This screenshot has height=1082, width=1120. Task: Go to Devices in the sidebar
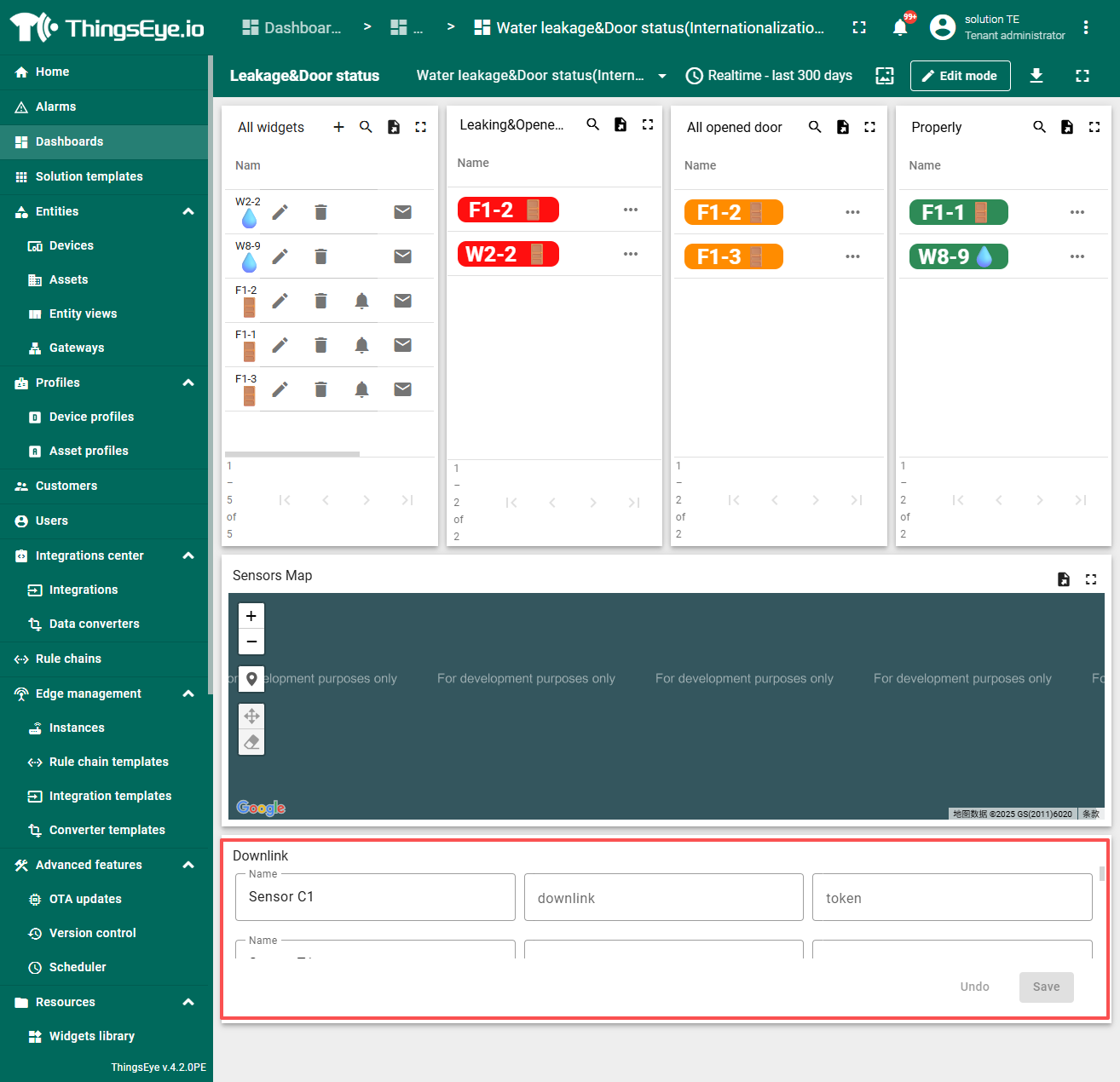72,245
